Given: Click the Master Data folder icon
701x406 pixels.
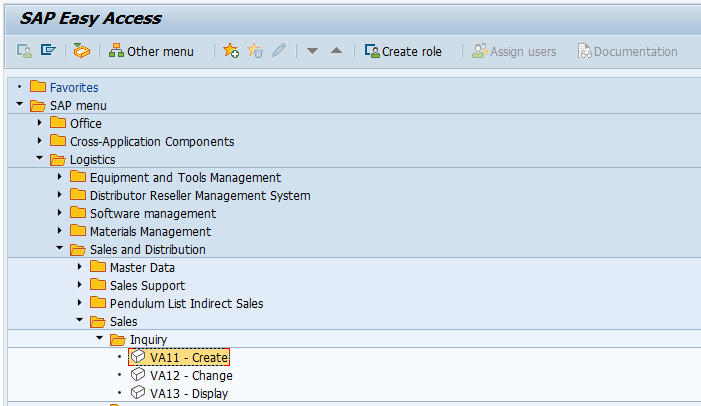Looking at the screenshot, I should coord(98,266).
